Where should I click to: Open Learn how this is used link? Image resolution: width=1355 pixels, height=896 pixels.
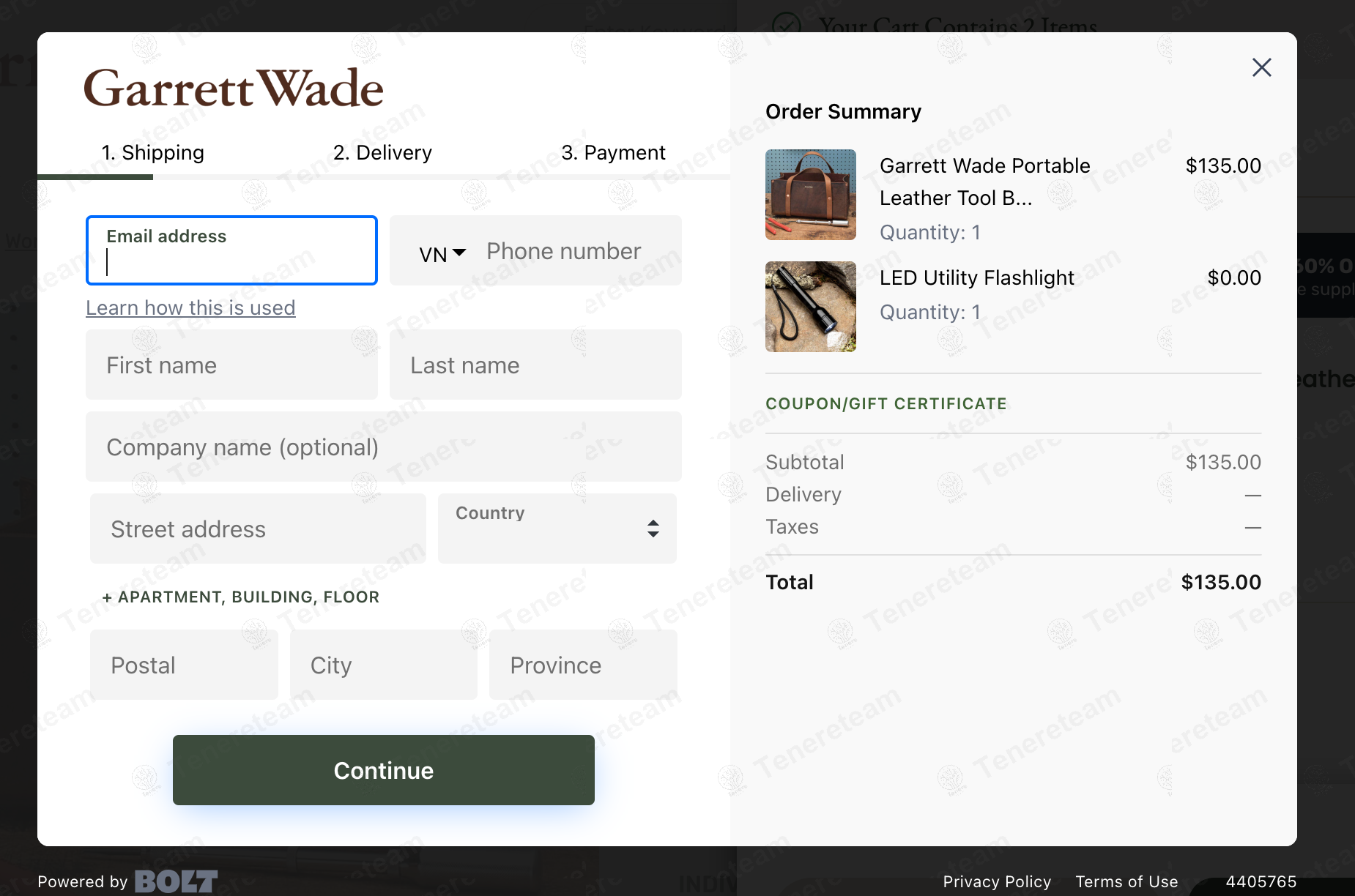(x=190, y=307)
